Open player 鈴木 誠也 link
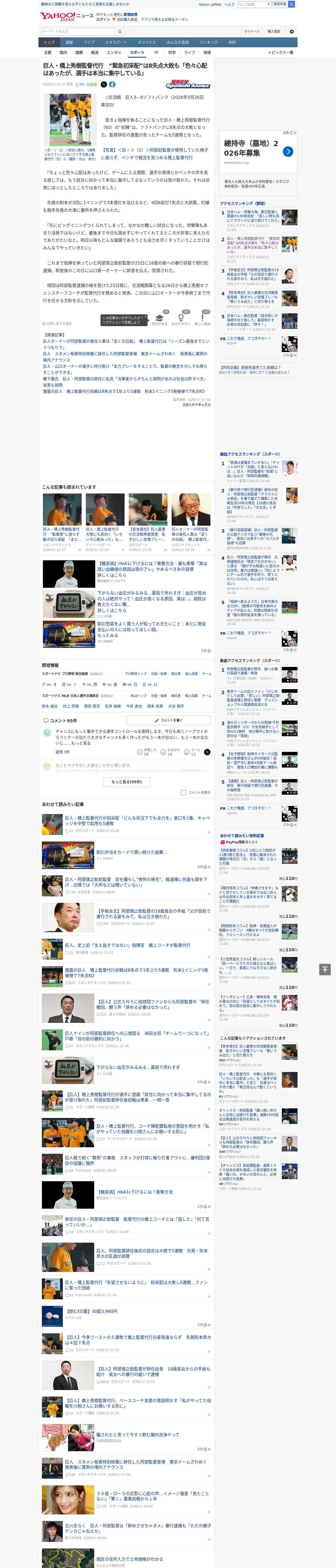 coord(50,706)
